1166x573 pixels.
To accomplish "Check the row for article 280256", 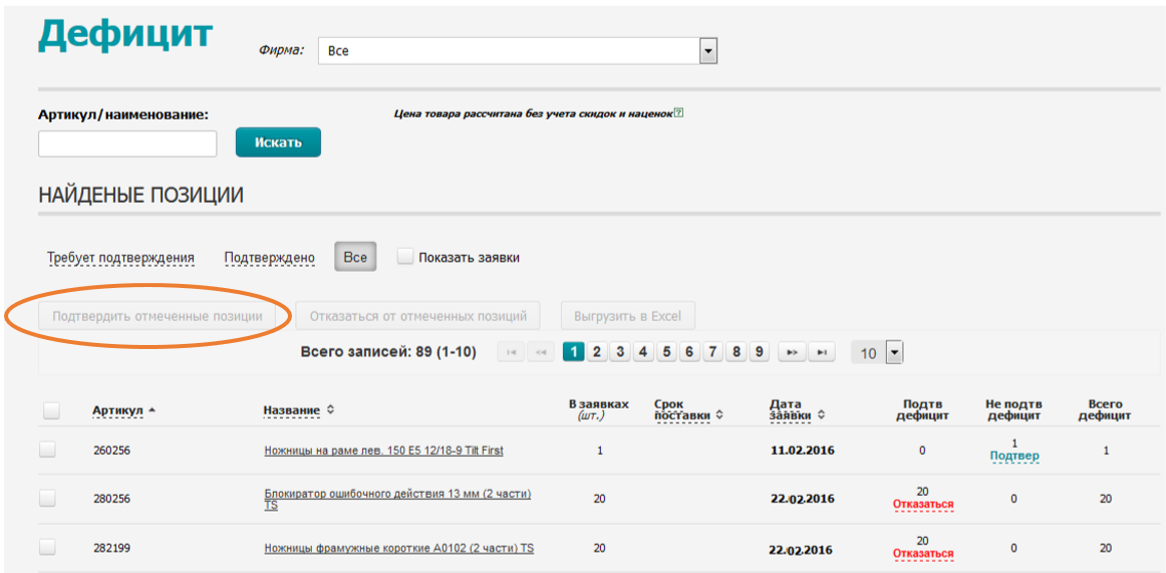I will pos(47,498).
